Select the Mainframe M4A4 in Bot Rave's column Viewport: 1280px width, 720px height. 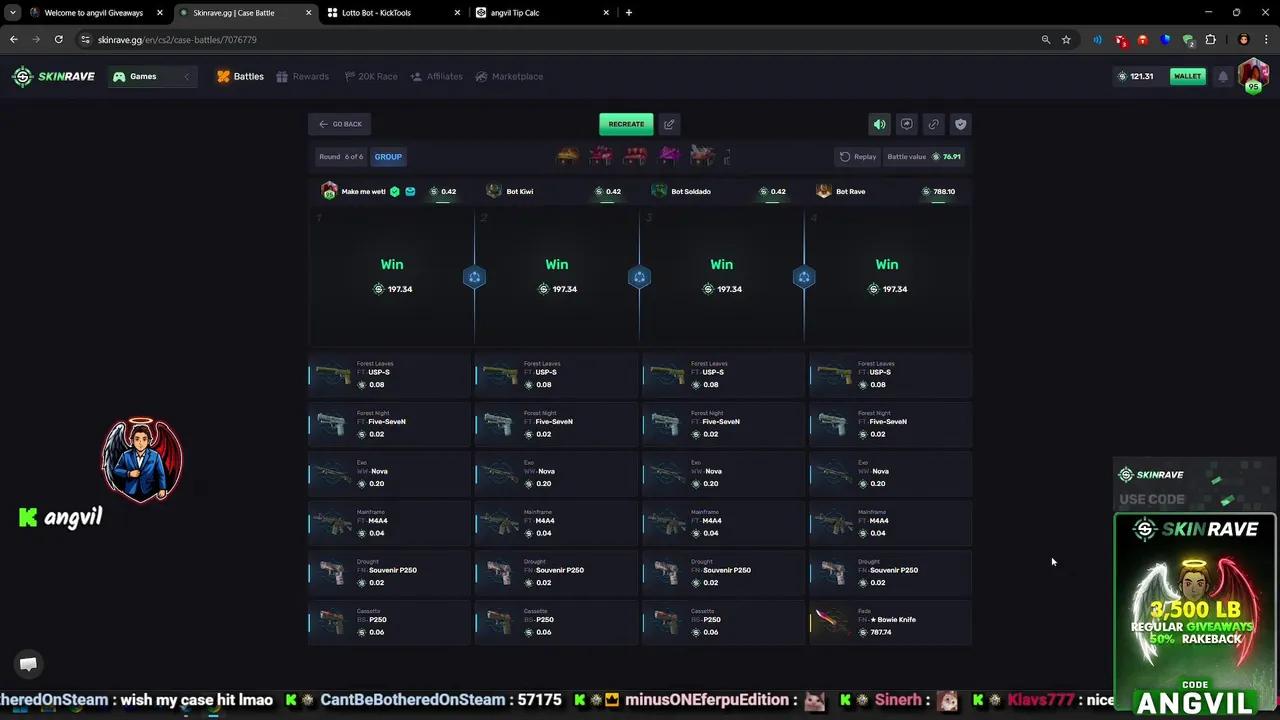(890, 526)
